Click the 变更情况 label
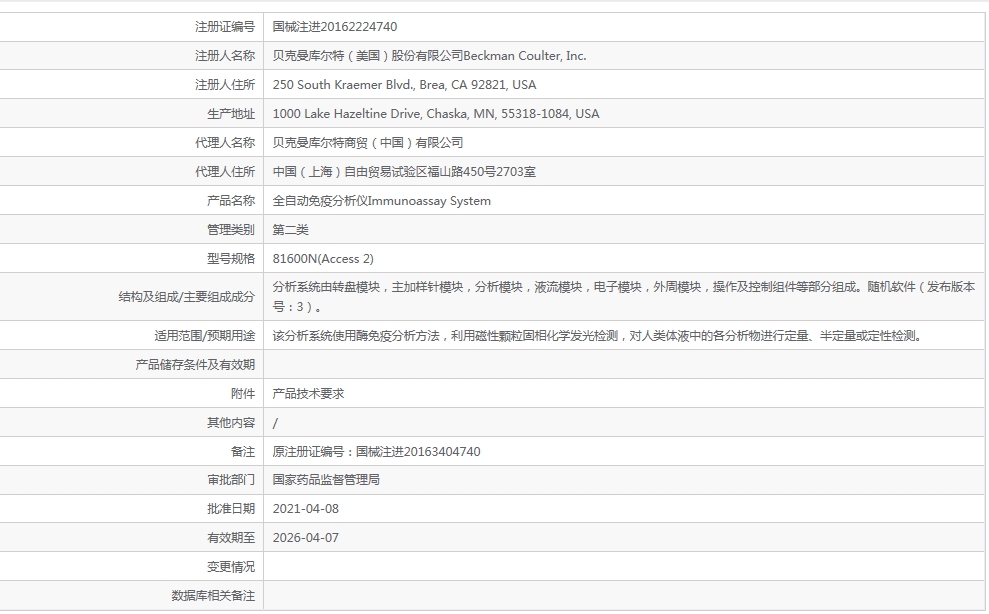The width and height of the screenshot is (989, 614). pos(231,567)
